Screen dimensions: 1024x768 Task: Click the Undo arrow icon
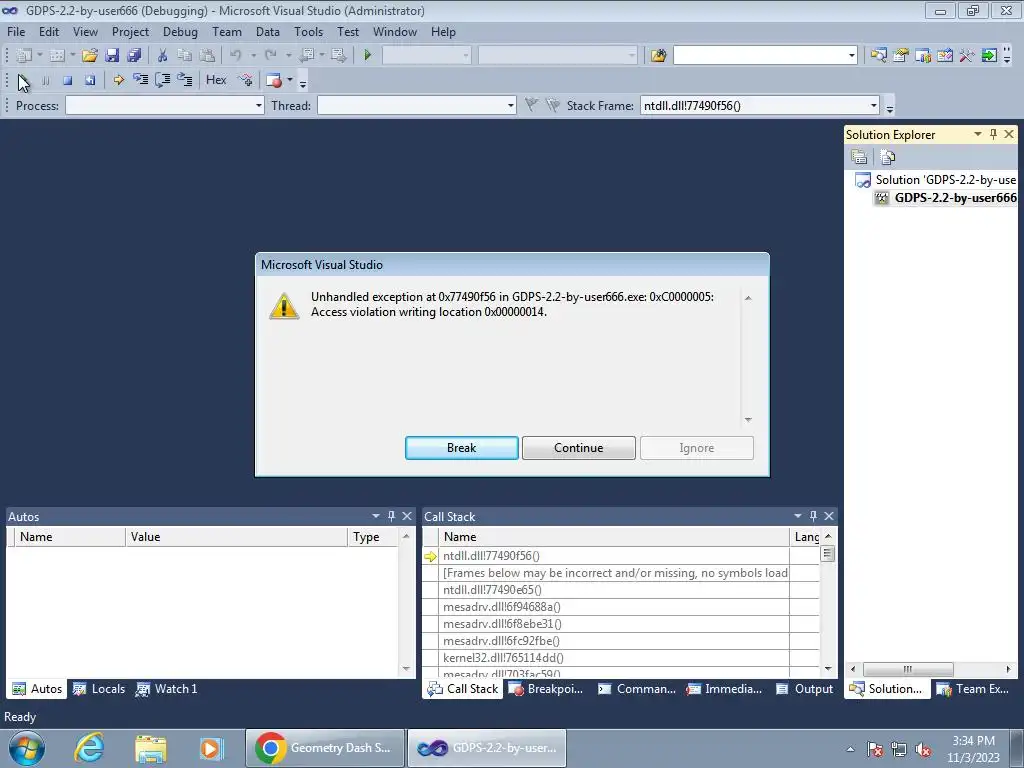tap(236, 56)
